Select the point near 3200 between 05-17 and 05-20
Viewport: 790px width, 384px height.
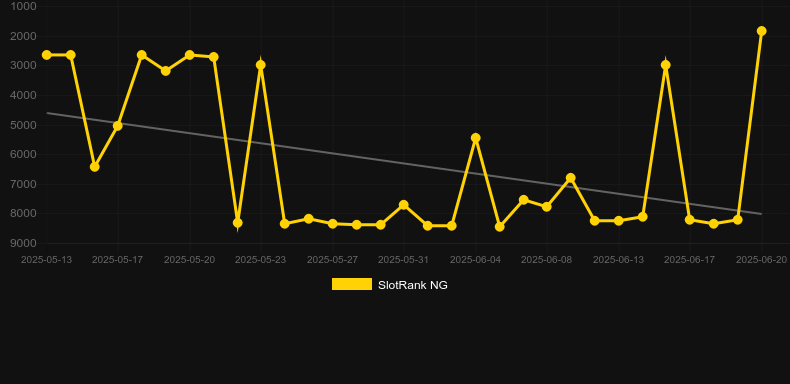click(166, 71)
